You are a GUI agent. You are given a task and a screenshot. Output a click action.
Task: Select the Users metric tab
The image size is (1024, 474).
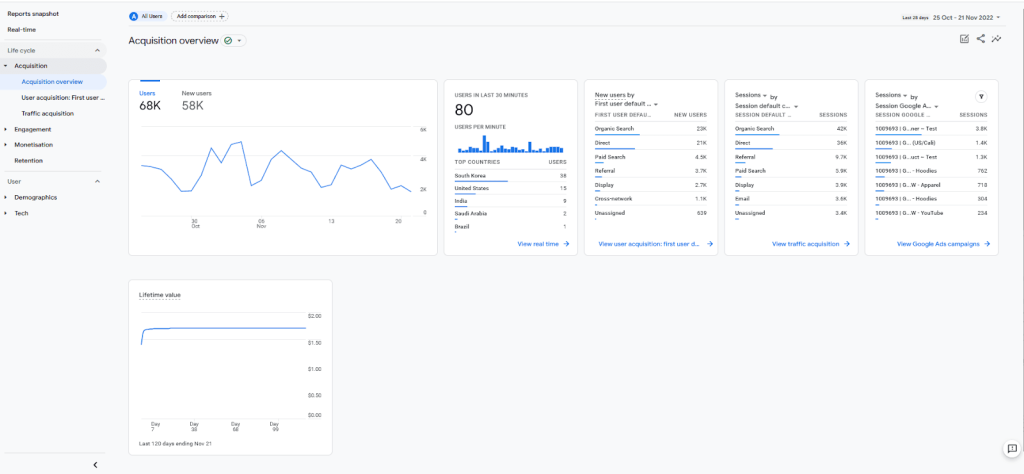point(150,100)
